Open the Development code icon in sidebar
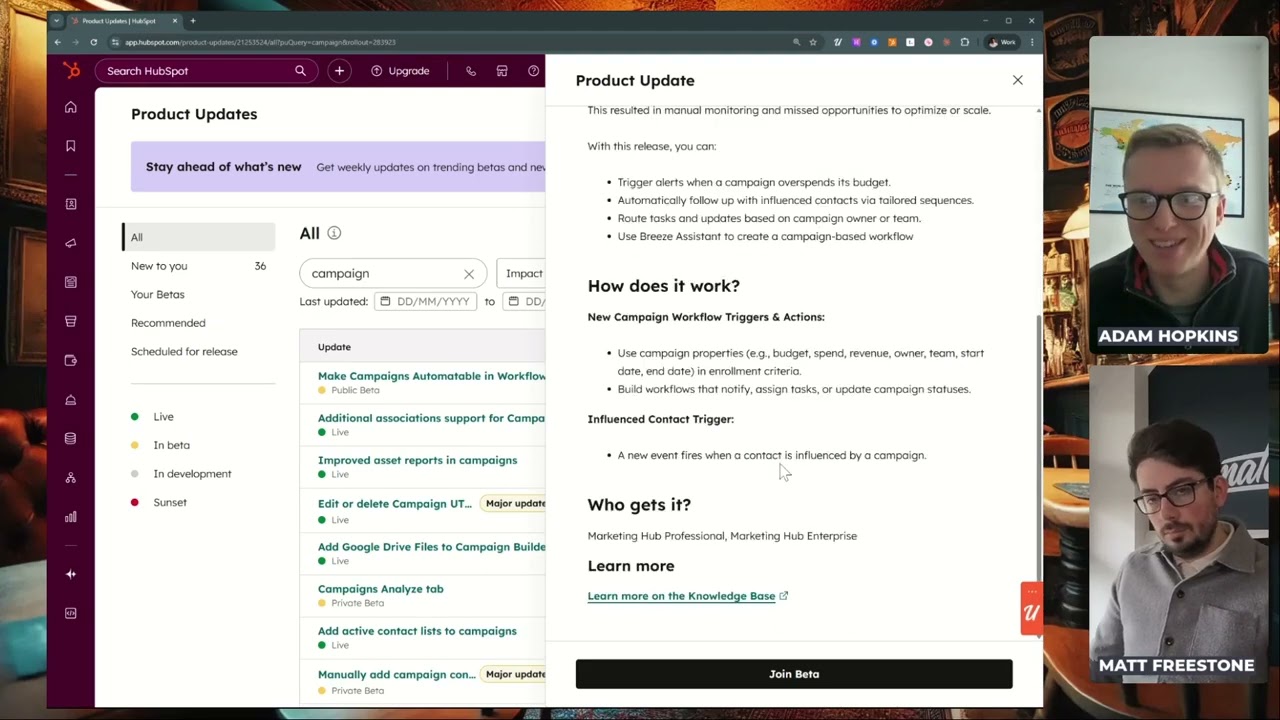The image size is (1280, 720). (71, 613)
